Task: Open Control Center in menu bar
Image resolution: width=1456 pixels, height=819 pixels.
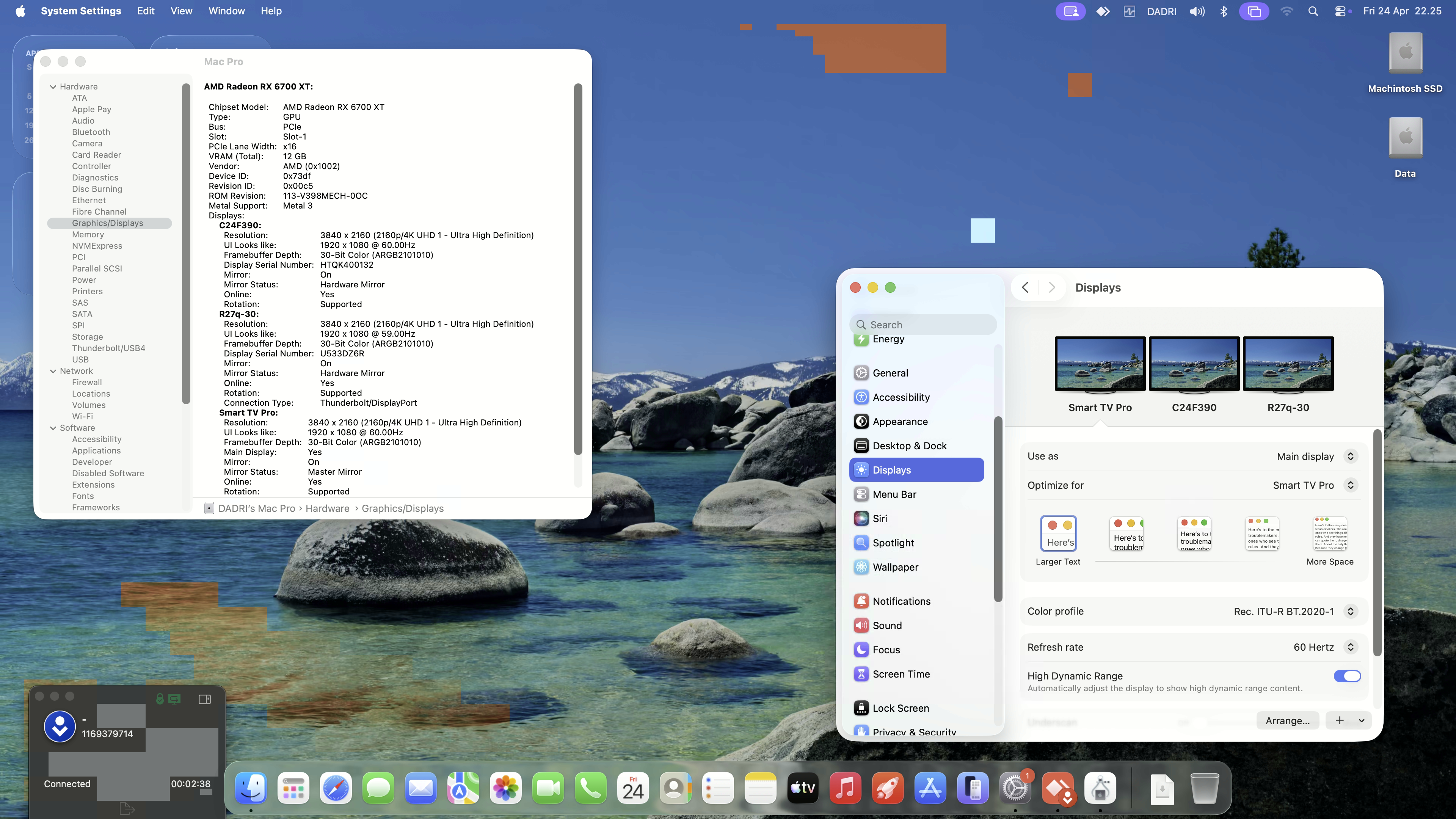Action: [1341, 11]
